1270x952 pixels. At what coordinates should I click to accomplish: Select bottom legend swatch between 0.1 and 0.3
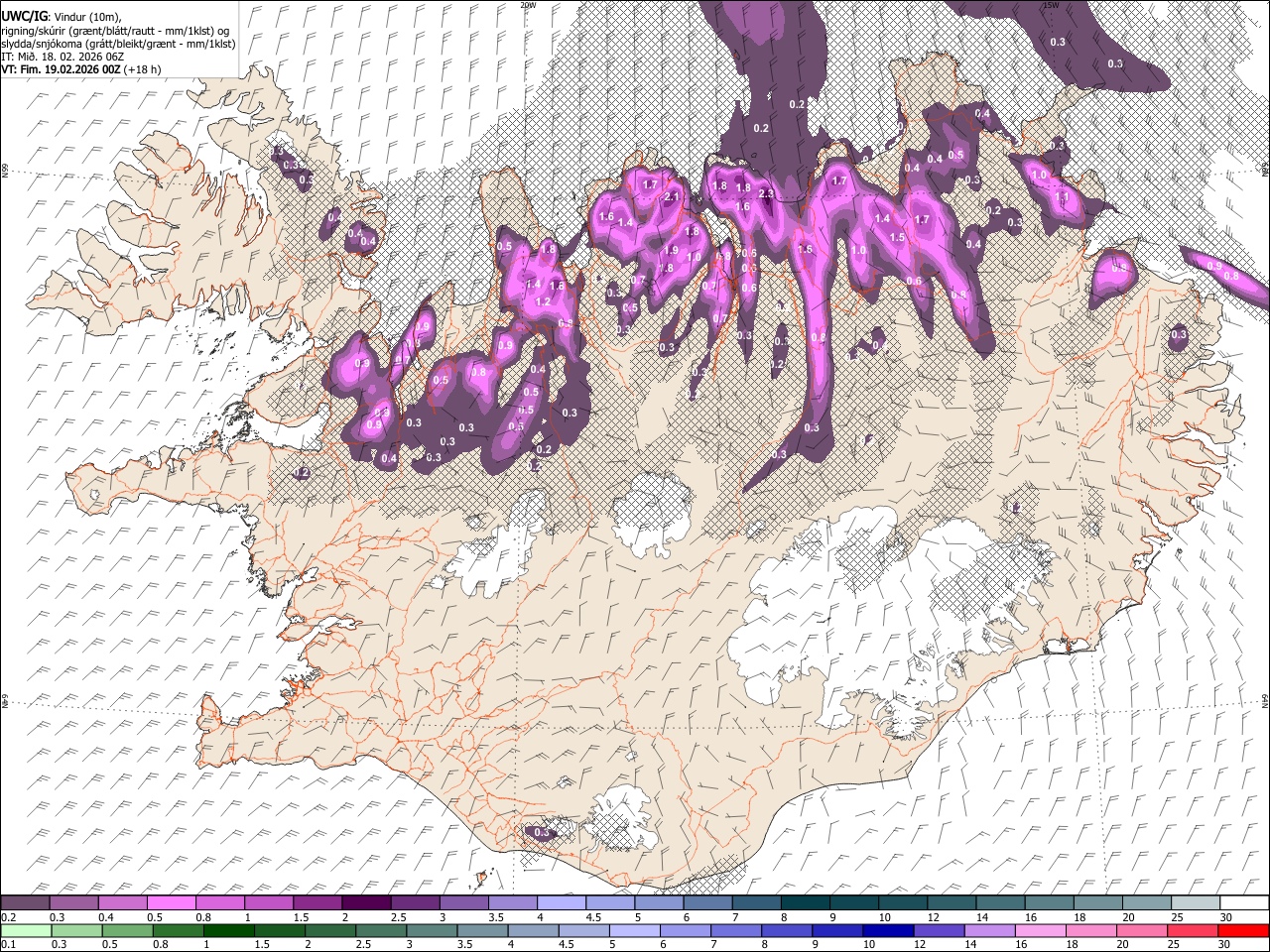coord(25,930)
